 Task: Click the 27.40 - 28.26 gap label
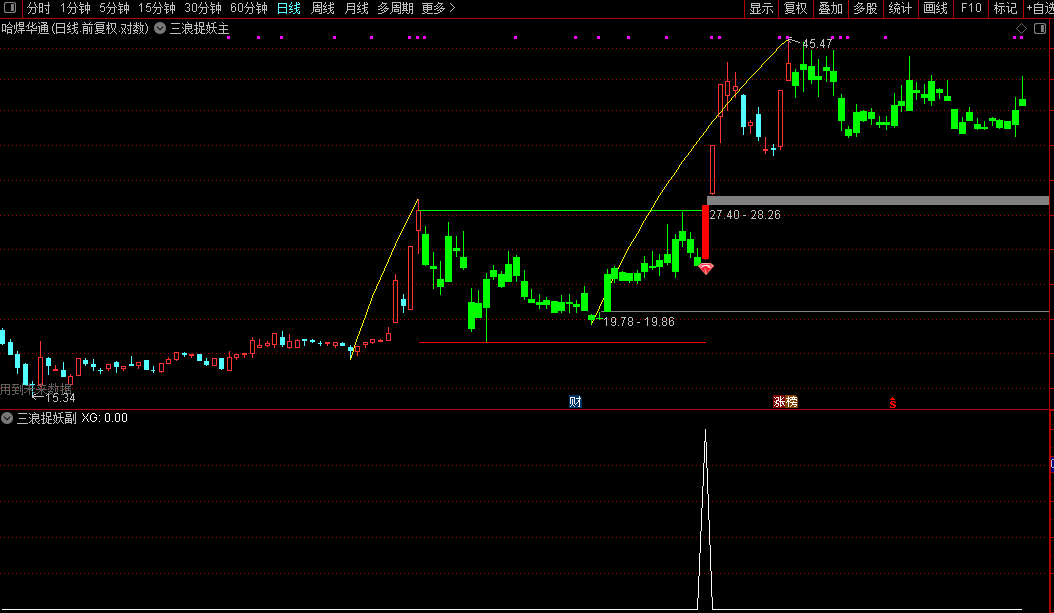(745, 214)
